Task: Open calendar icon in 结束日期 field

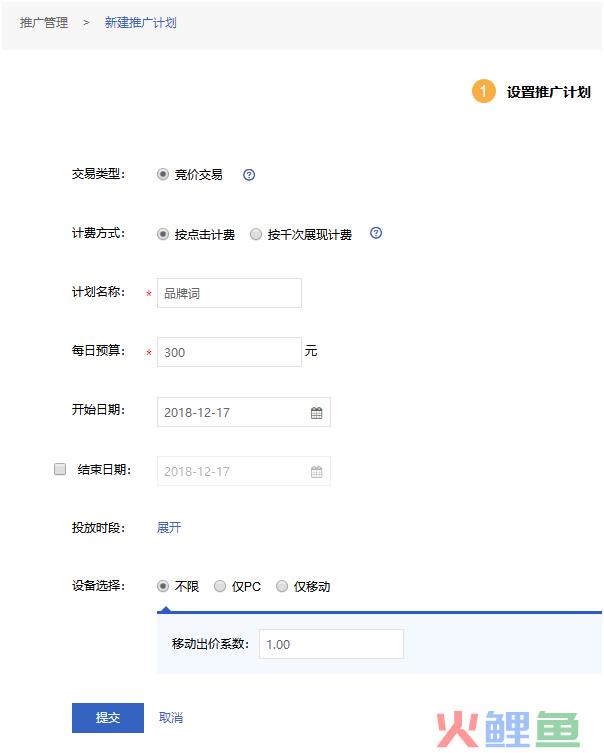Action: pyautogui.click(x=316, y=472)
